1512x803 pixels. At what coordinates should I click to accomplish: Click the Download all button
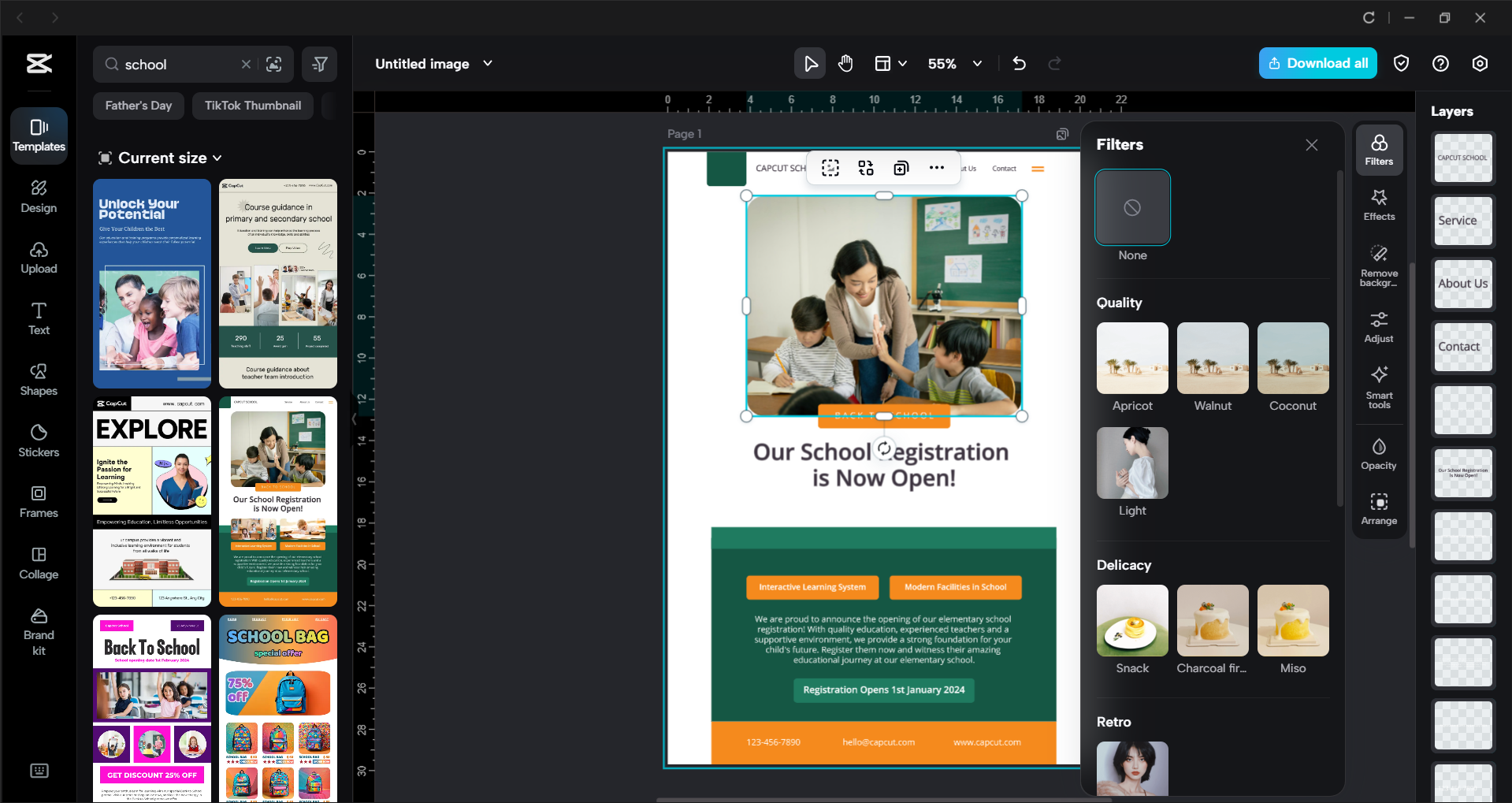(1317, 63)
